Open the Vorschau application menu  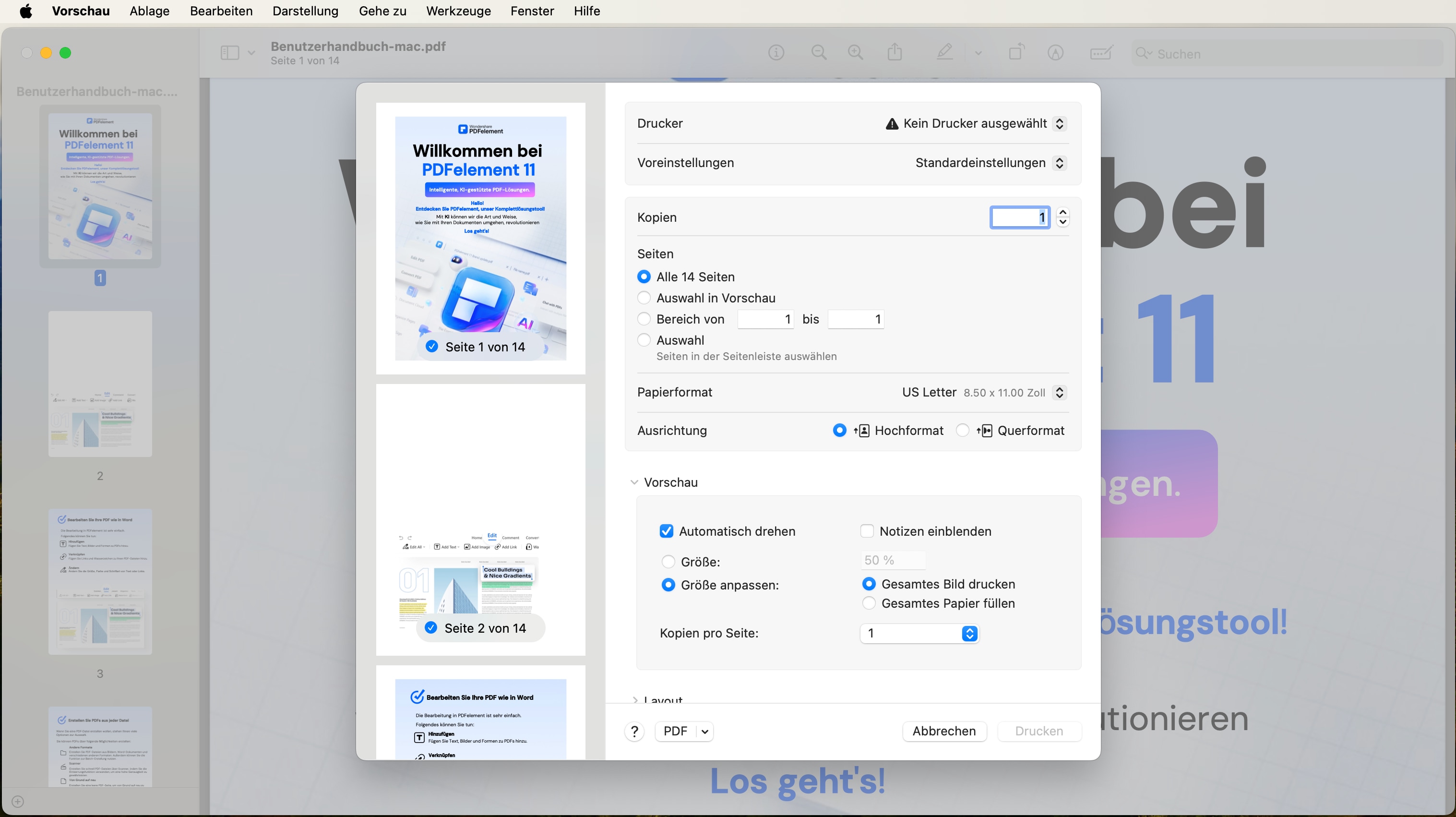tap(81, 12)
